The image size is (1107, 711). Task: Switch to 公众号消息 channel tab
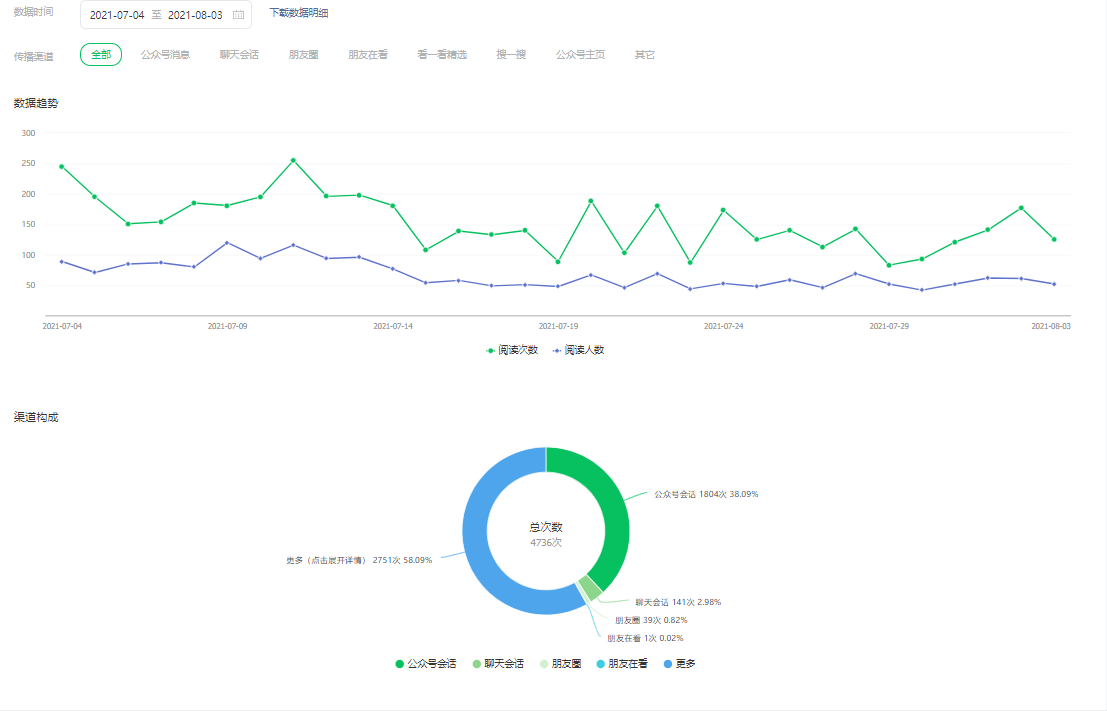pyautogui.click(x=165, y=55)
